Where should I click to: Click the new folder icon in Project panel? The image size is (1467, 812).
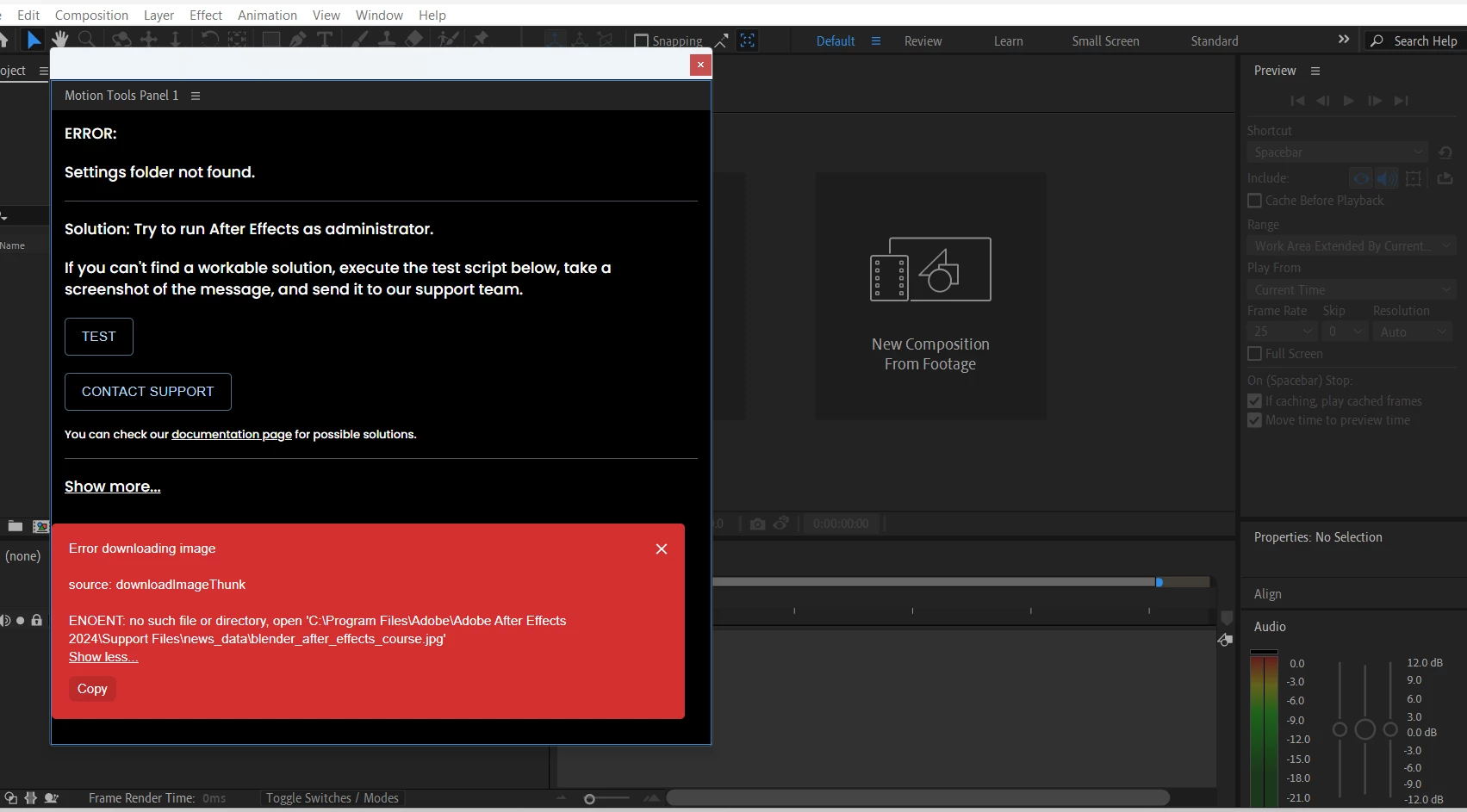[16, 525]
